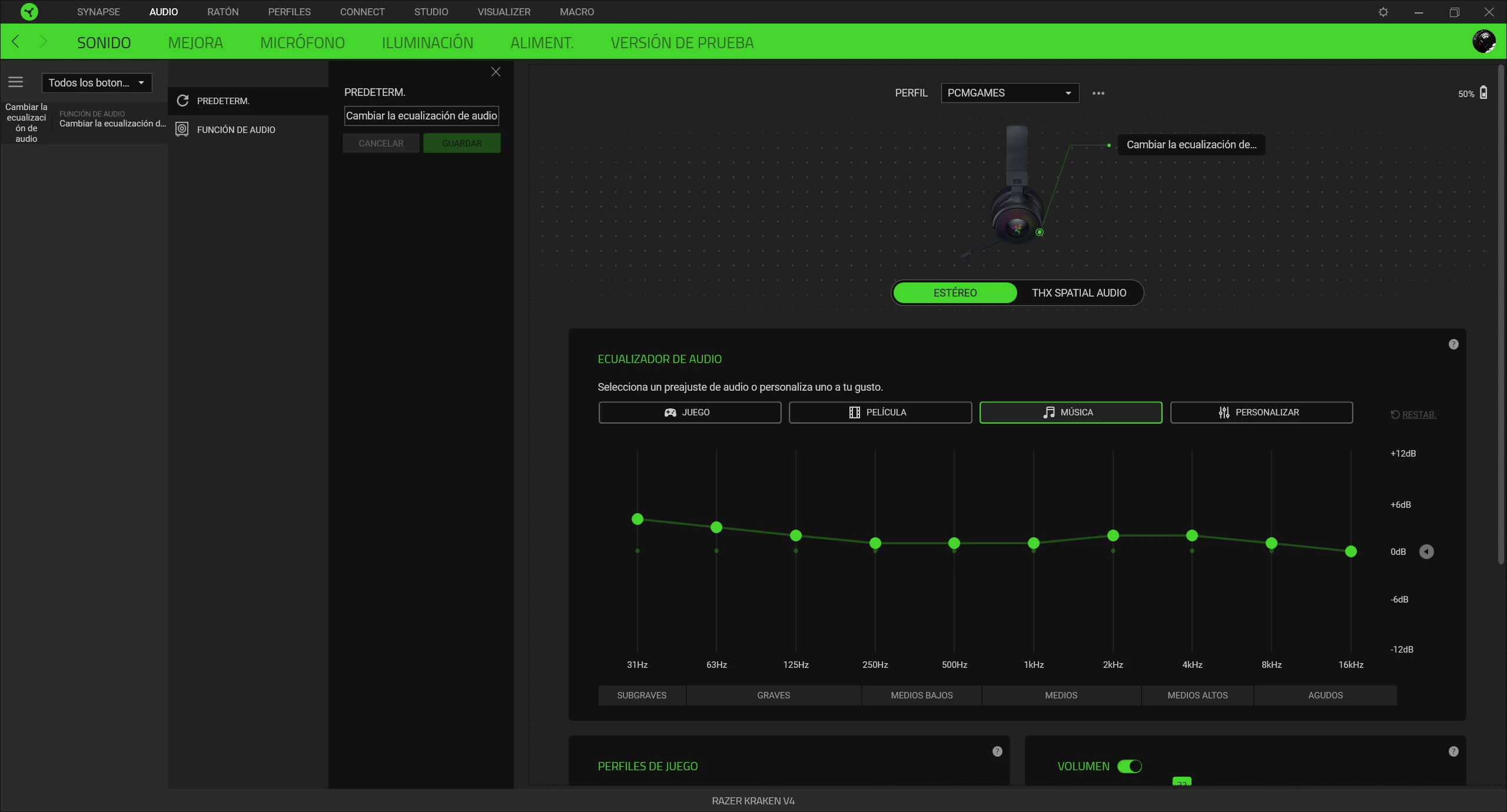Open the Synapse tab
Screen dimensions: 1507x812
(98, 12)
